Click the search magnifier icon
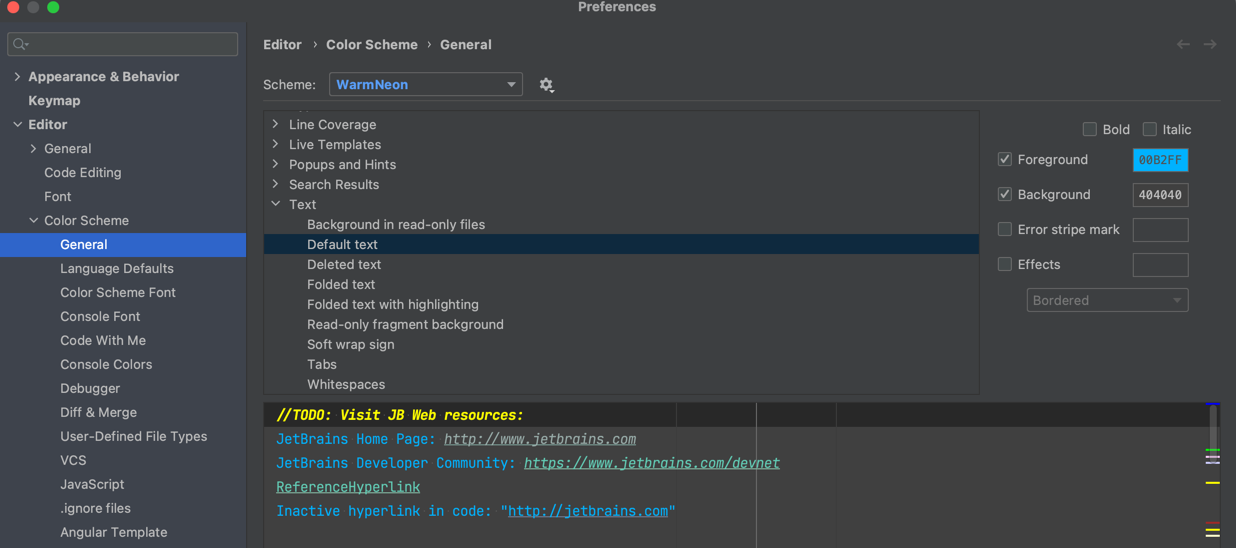This screenshot has width=1236, height=548. (21, 44)
